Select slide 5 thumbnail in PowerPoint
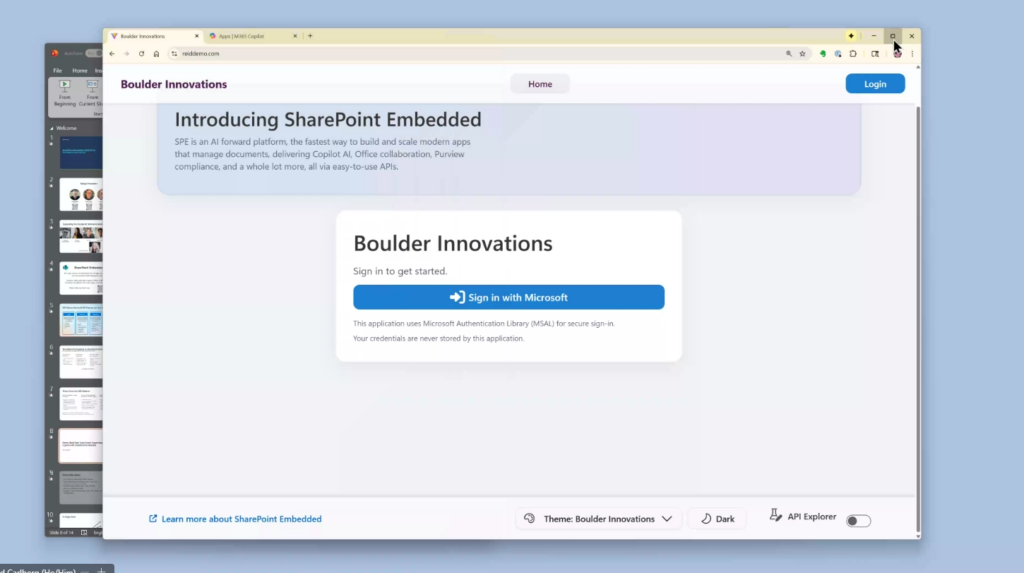This screenshot has width=1024, height=573. point(81,320)
